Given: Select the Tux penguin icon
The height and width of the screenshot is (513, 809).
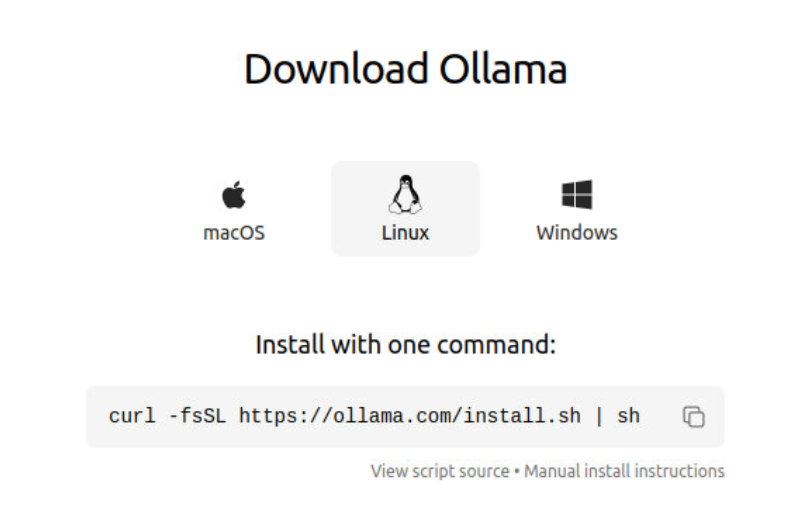Looking at the screenshot, I should (x=405, y=195).
